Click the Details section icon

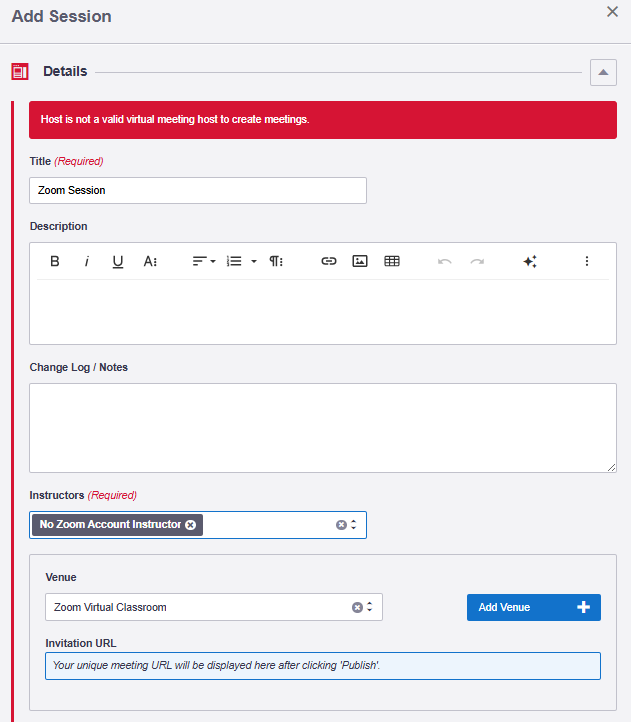[20, 72]
